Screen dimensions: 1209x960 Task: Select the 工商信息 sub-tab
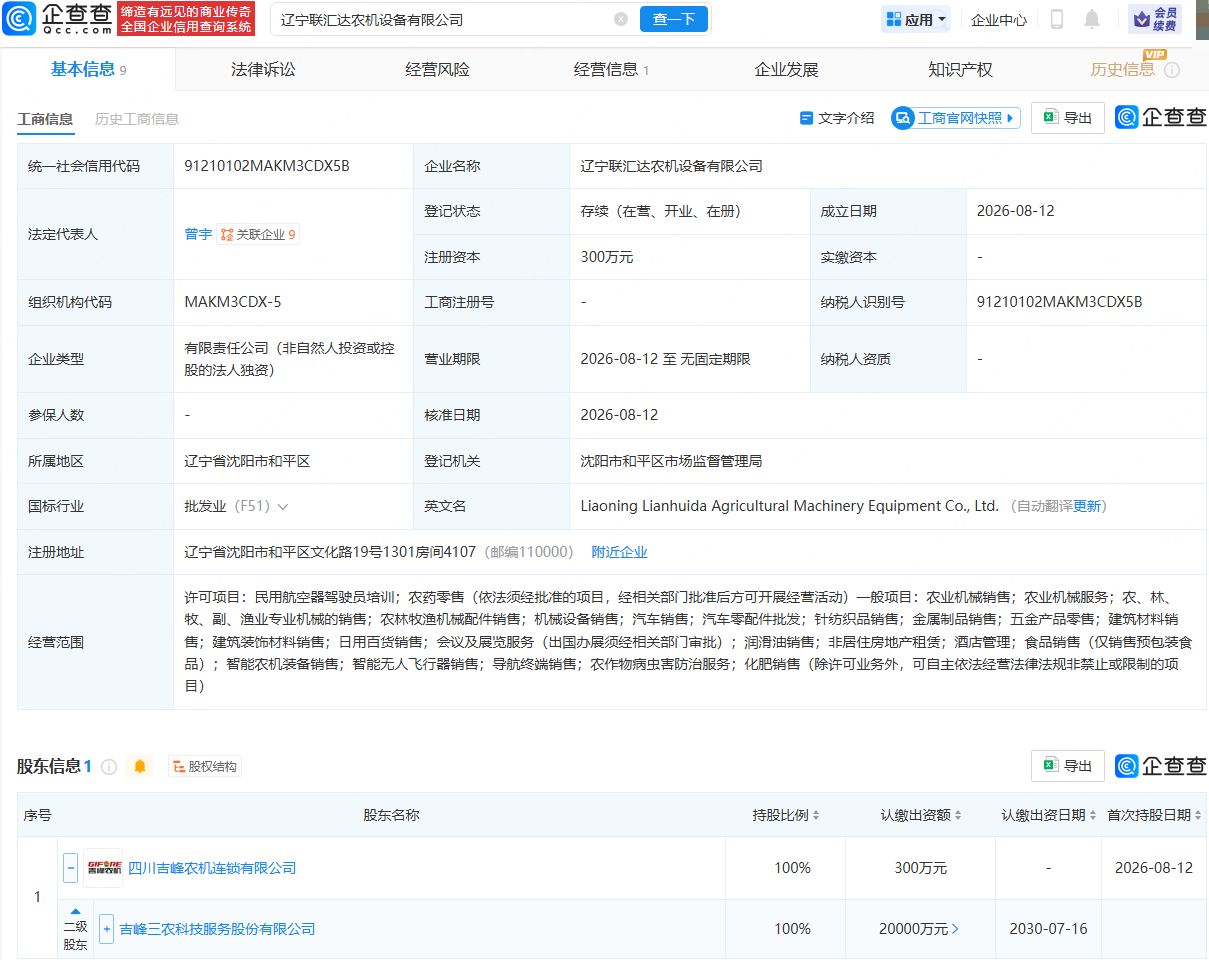tap(45, 119)
